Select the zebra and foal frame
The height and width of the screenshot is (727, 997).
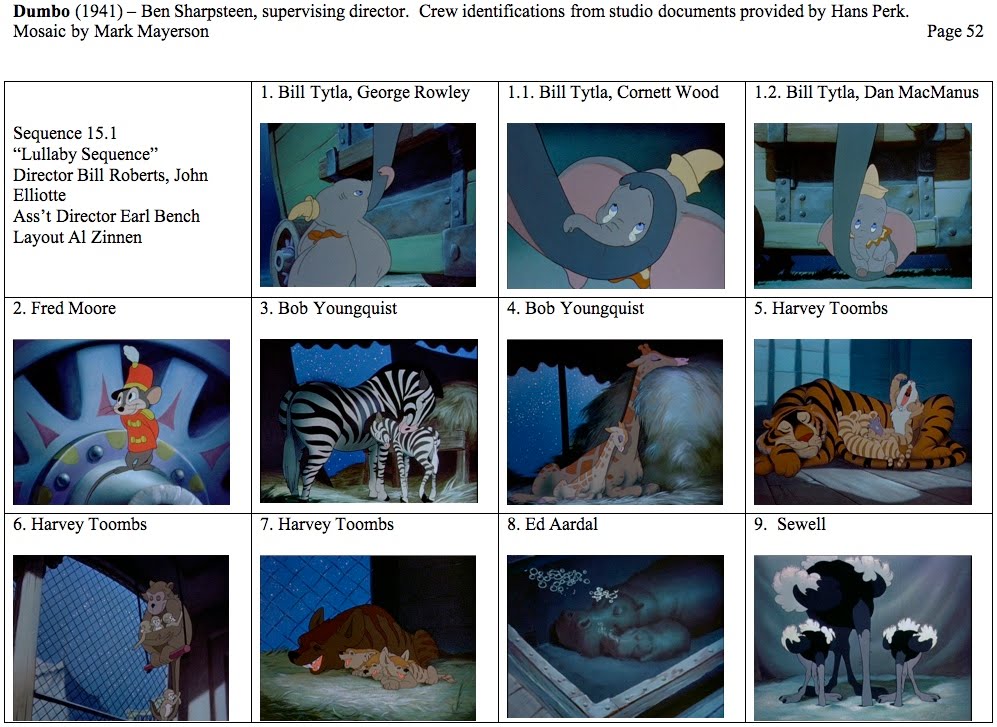(368, 421)
